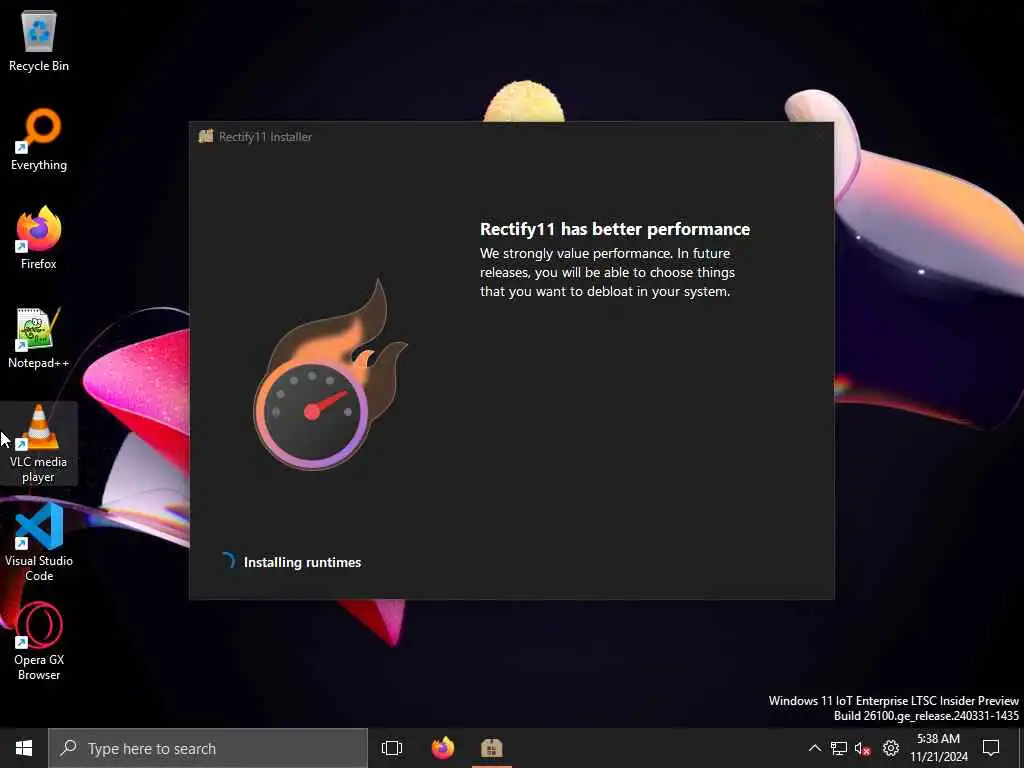This screenshot has width=1024, height=768.
Task: Click the Show desktop strip at taskbar end
Action: (x=1021, y=748)
